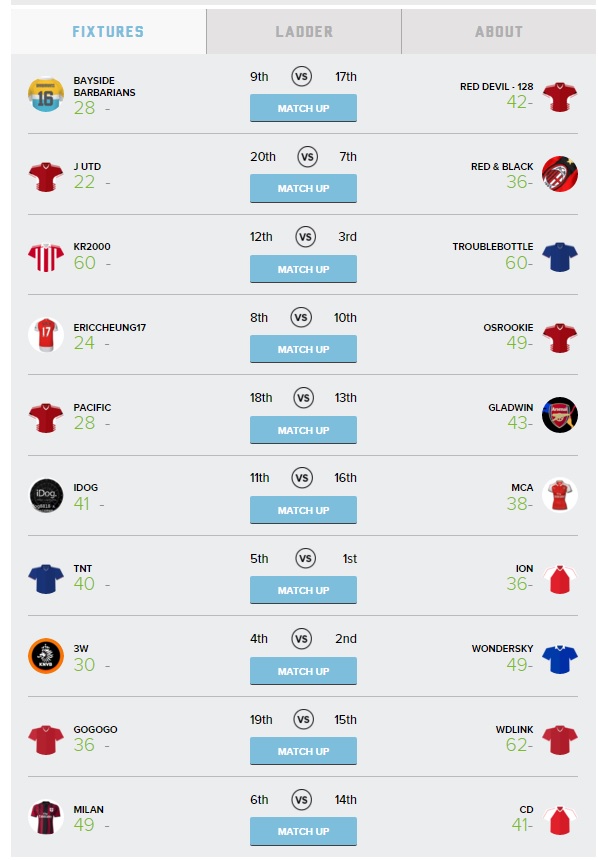The width and height of the screenshot is (598, 860).
Task: Click the Troublebottle blue jersey icon
Action: pyautogui.click(x=560, y=257)
